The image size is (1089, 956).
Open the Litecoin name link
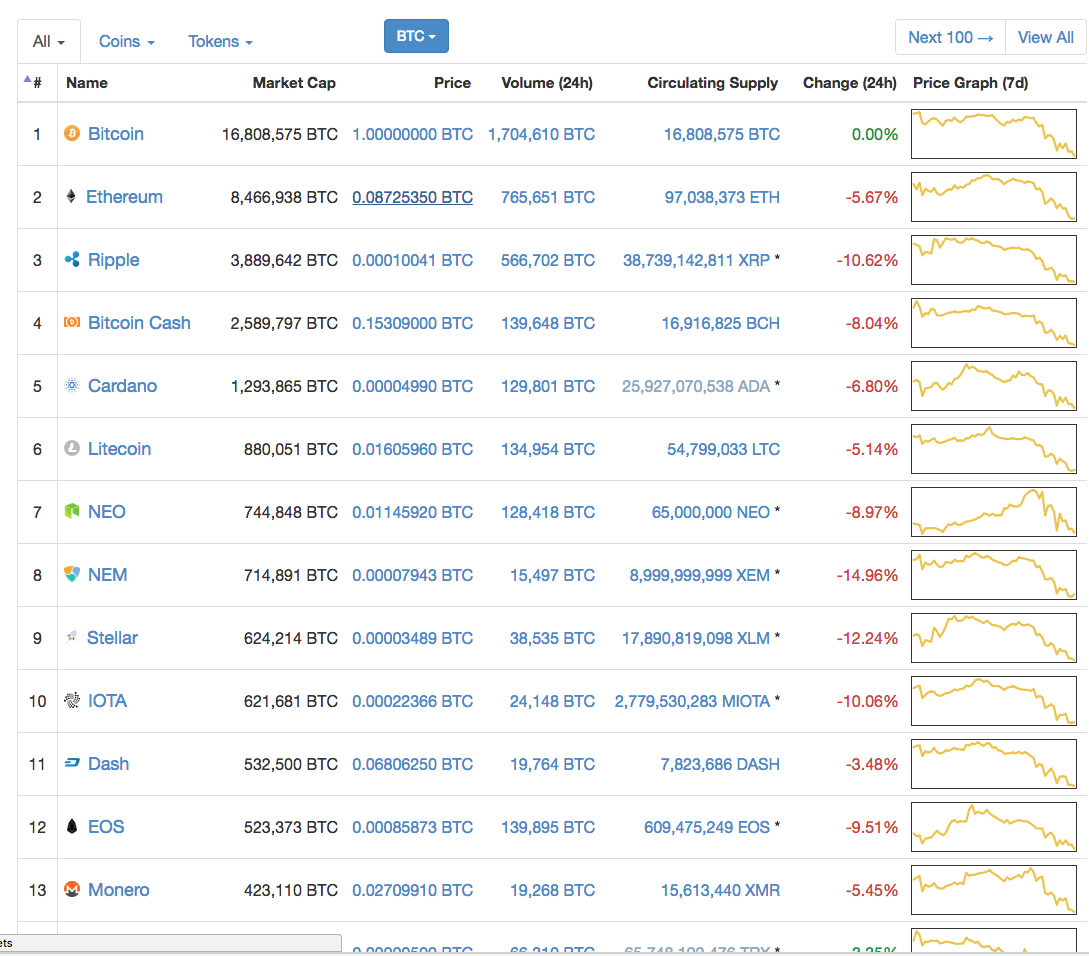click(119, 449)
